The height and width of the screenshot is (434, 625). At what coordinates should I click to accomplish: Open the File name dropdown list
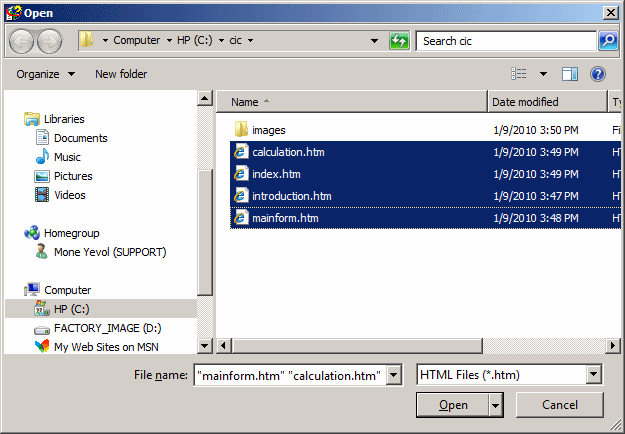pos(393,375)
